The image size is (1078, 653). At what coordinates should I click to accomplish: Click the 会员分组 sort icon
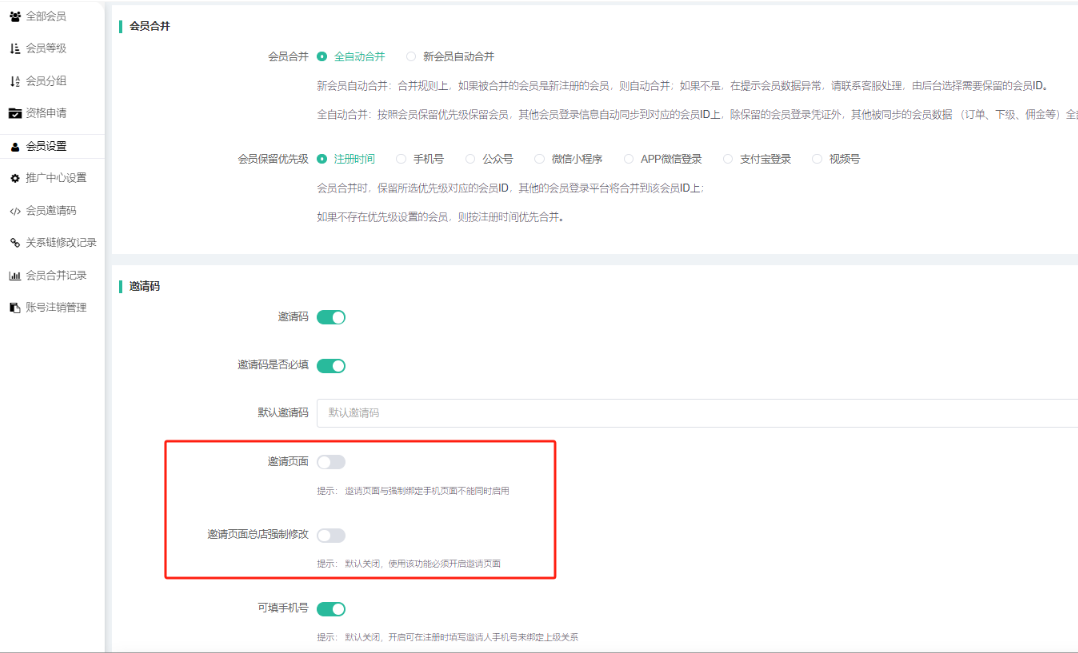point(15,81)
